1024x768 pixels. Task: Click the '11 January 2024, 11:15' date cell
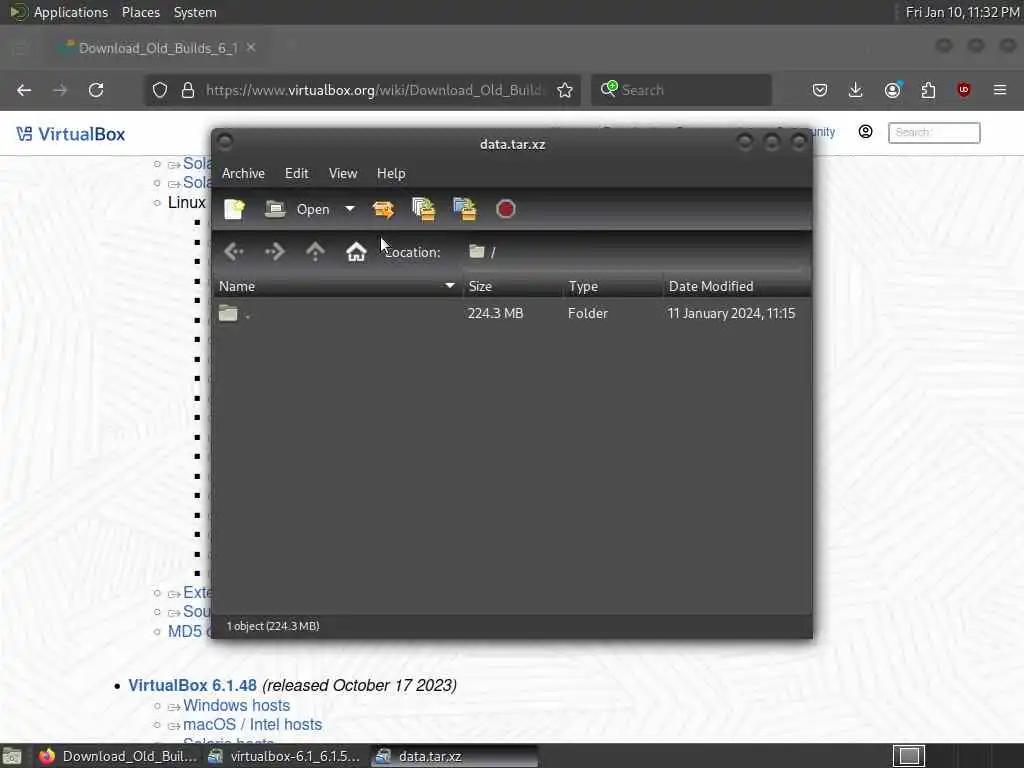(731, 313)
